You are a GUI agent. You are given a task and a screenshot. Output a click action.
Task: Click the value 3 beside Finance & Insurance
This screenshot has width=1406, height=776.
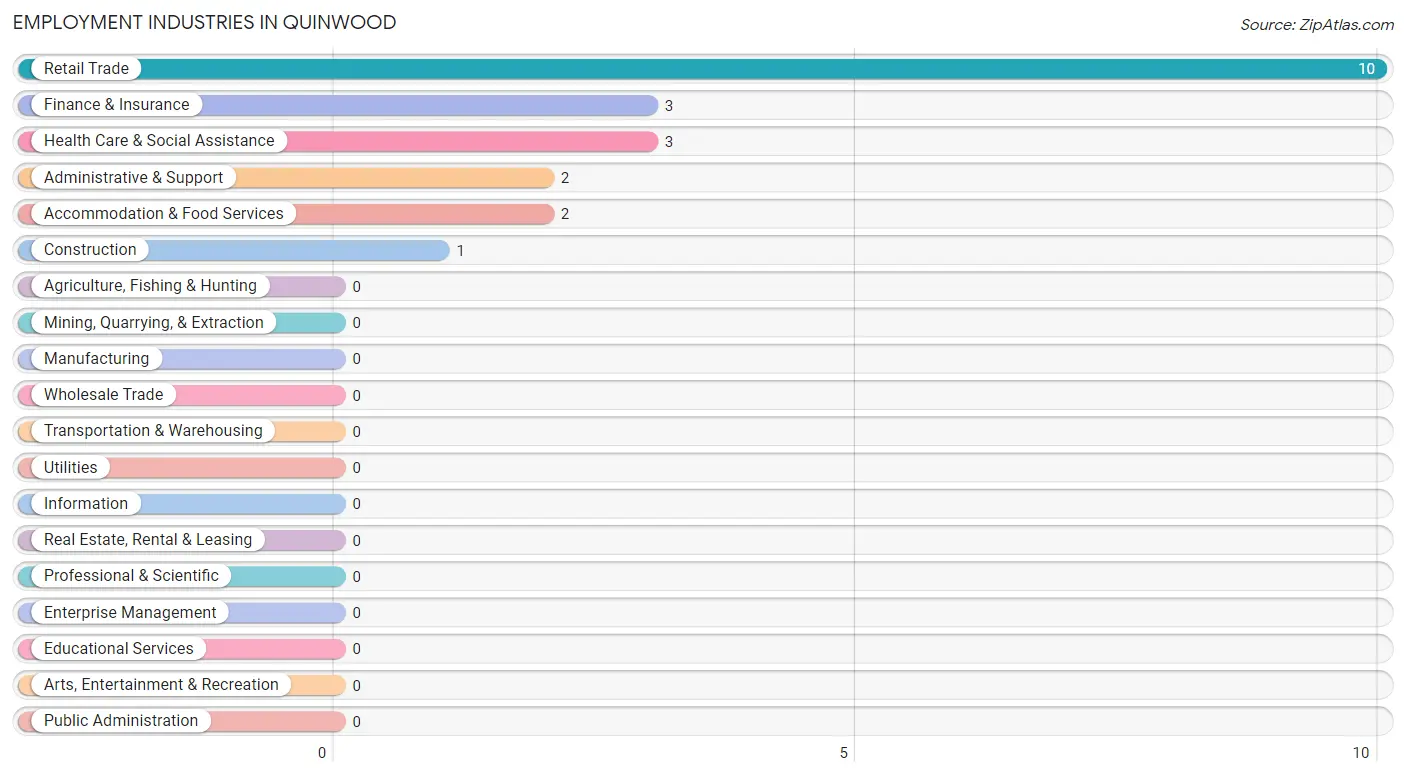pyautogui.click(x=669, y=105)
